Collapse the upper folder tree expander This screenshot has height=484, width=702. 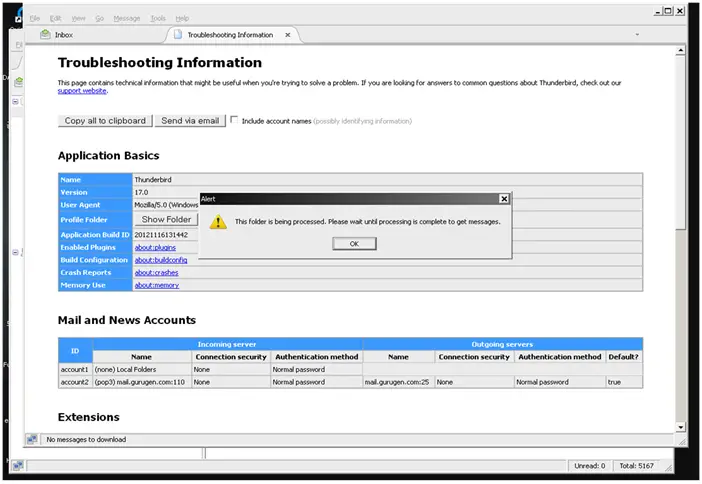click(15, 102)
